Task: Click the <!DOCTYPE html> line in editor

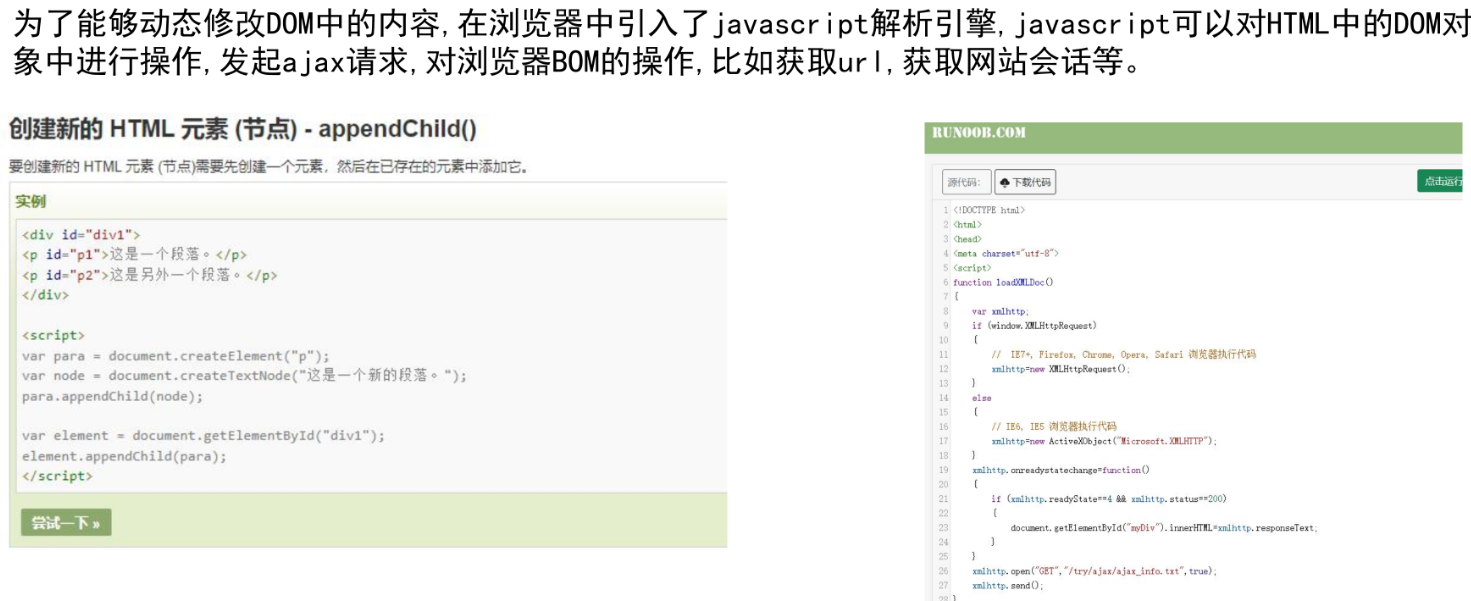Action: [988, 210]
